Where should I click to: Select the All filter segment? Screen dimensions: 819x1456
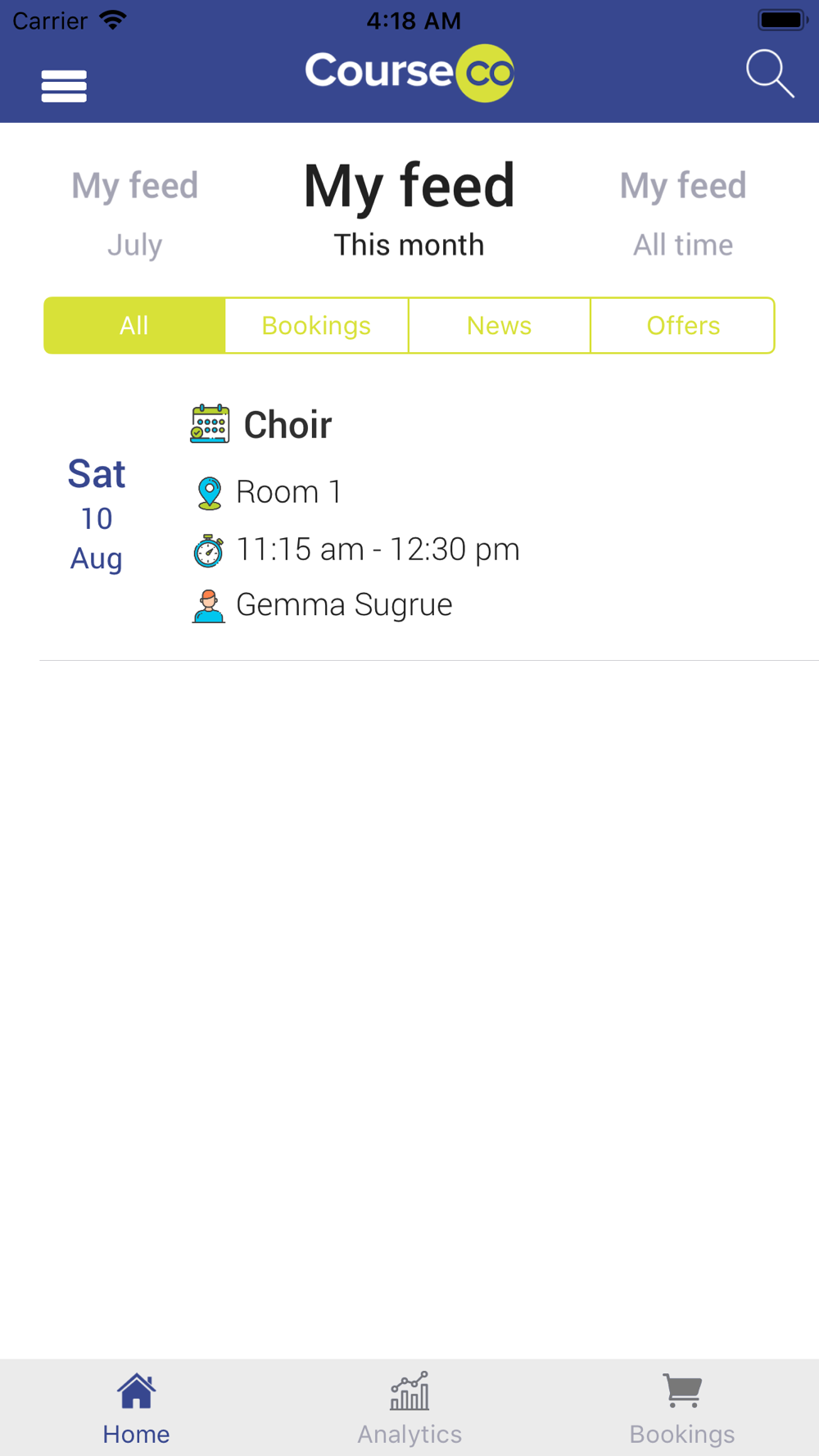tap(134, 326)
